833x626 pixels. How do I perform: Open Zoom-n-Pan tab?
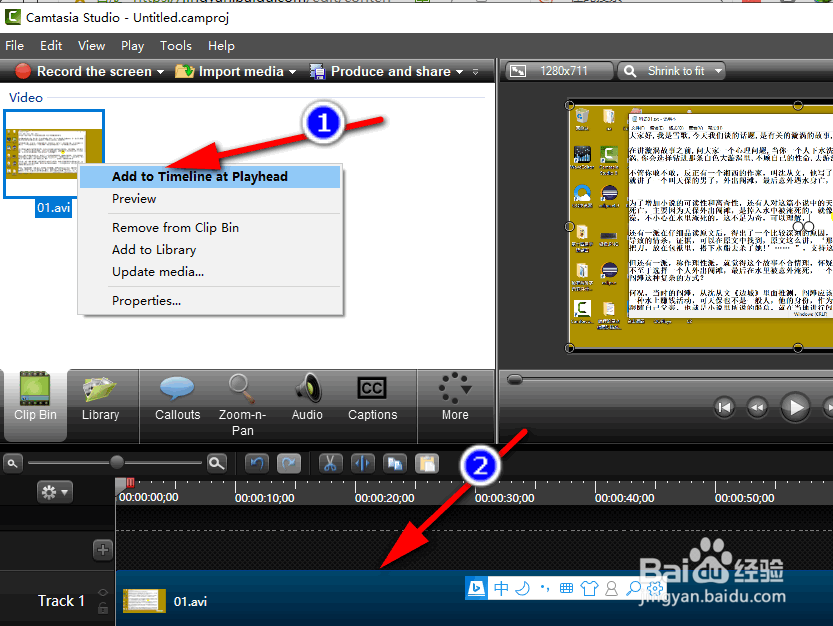tap(242, 405)
